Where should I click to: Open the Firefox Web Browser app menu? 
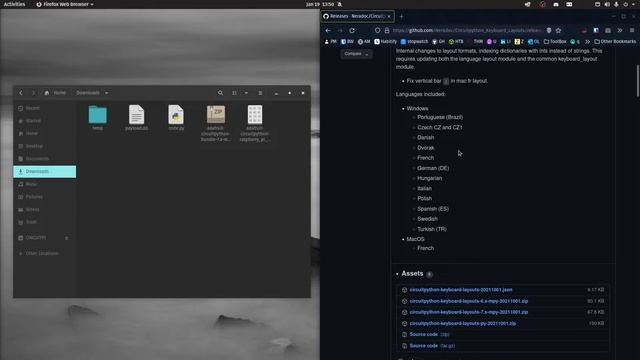(x=65, y=4)
